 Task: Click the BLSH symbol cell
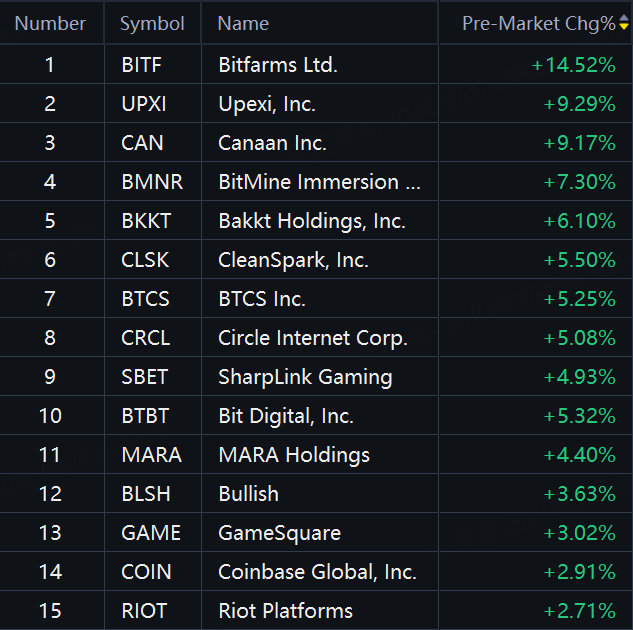[146, 494]
